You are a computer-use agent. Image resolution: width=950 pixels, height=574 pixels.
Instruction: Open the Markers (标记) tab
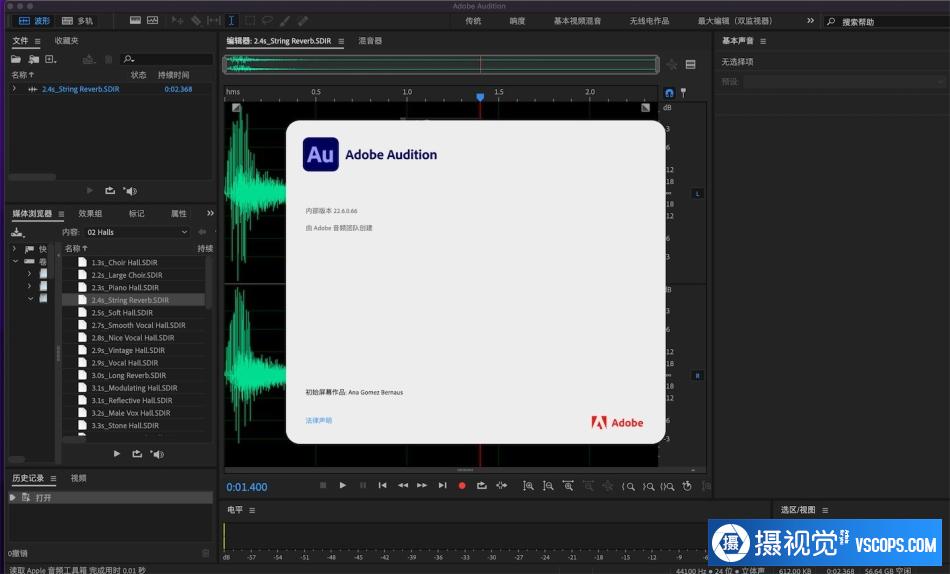point(136,213)
